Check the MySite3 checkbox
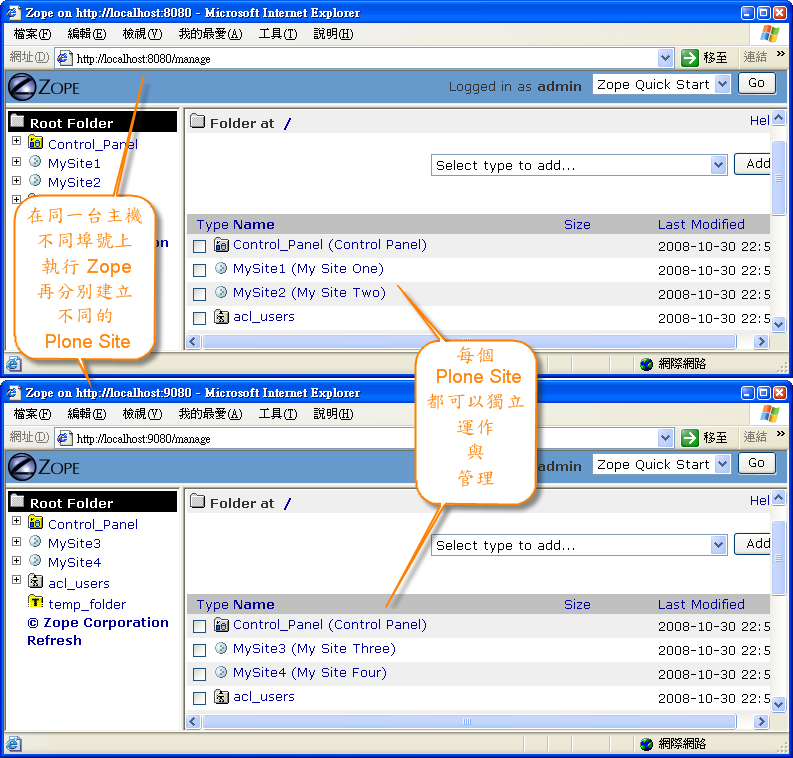 coord(199,650)
